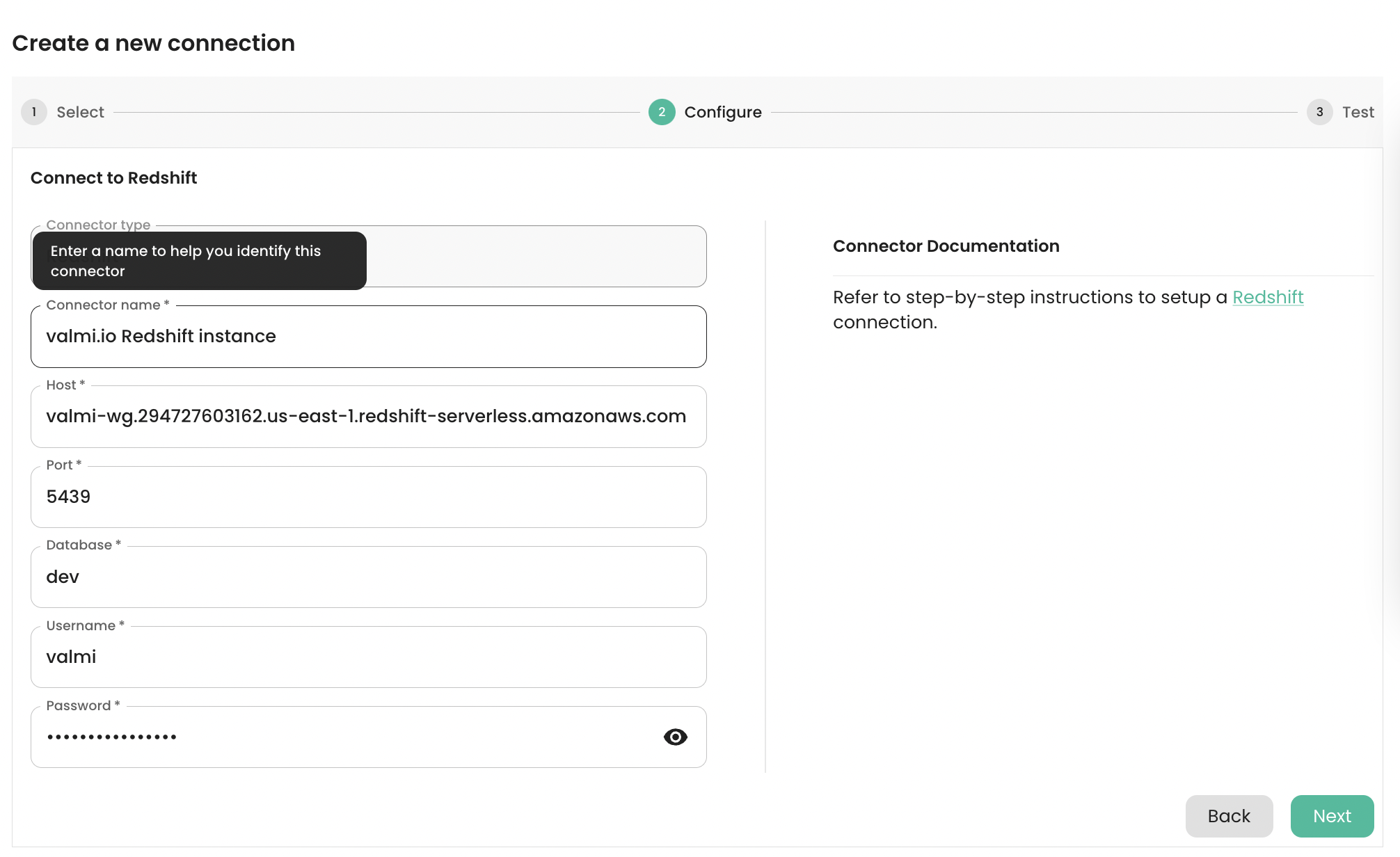This screenshot has width=1400, height=857.
Task: Select the Connector name input field
Action: pyautogui.click(x=369, y=336)
